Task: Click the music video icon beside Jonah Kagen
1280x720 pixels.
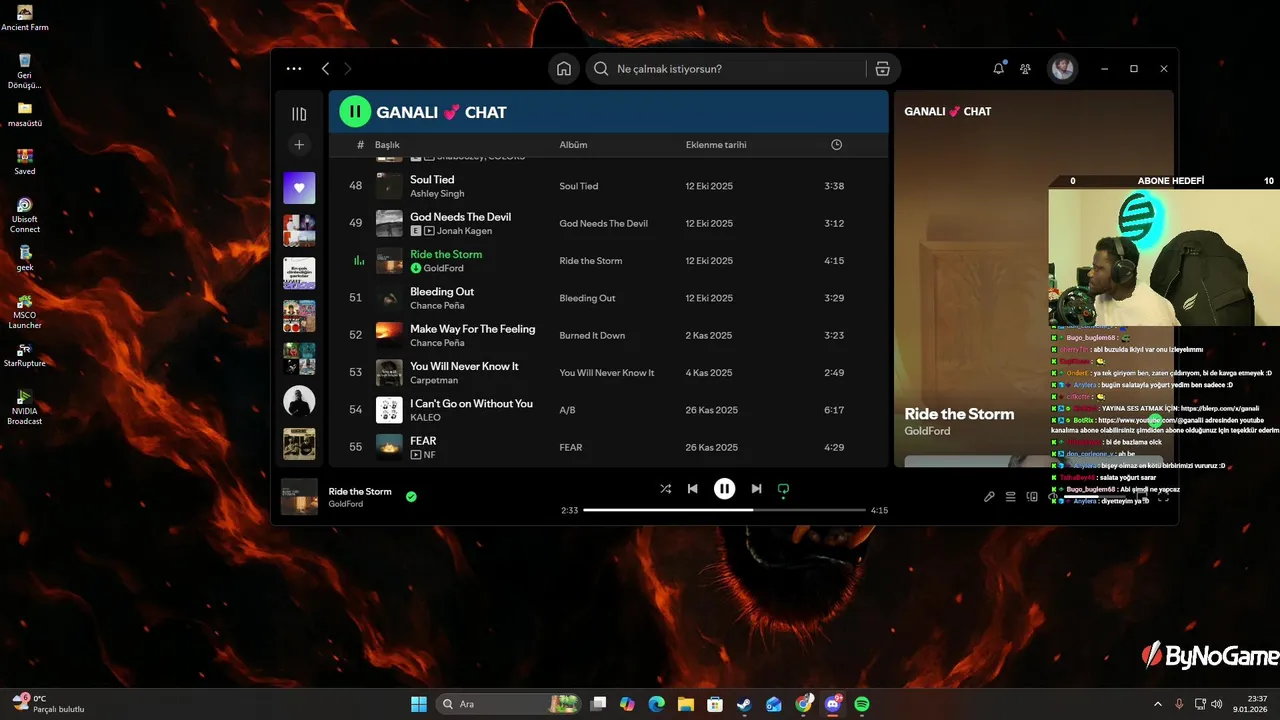Action: (x=429, y=231)
